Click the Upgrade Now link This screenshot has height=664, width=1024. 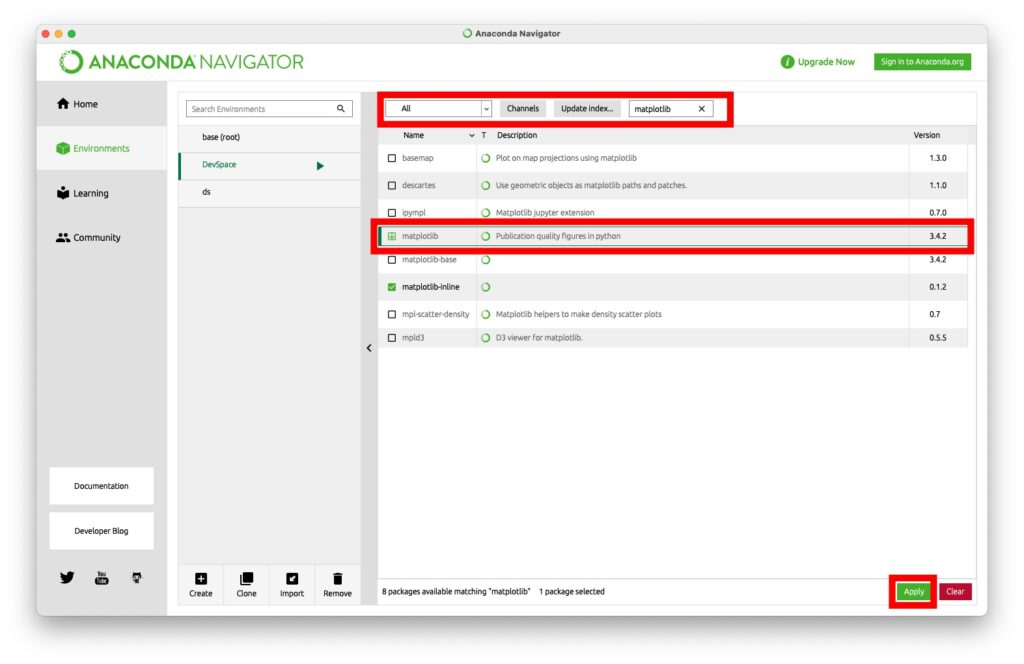click(x=825, y=61)
